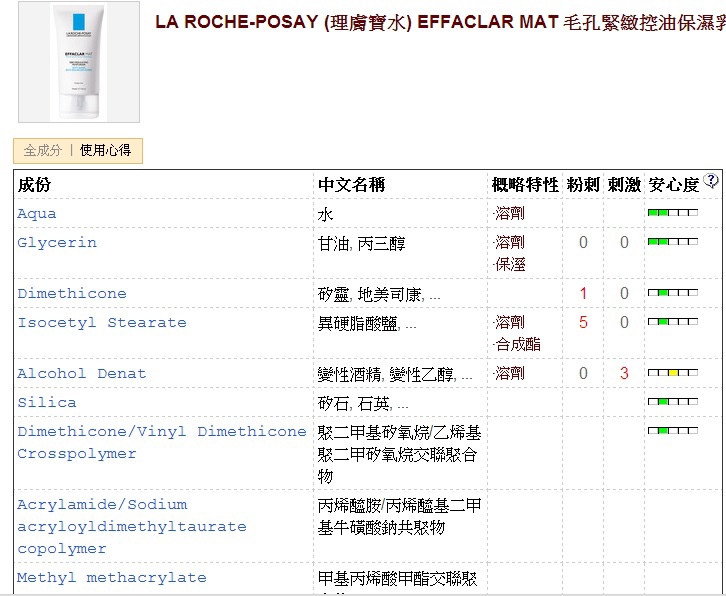This screenshot has height=596, width=726.
Task: Click the Crosspolymer row safety rating bar
Action: [673, 431]
